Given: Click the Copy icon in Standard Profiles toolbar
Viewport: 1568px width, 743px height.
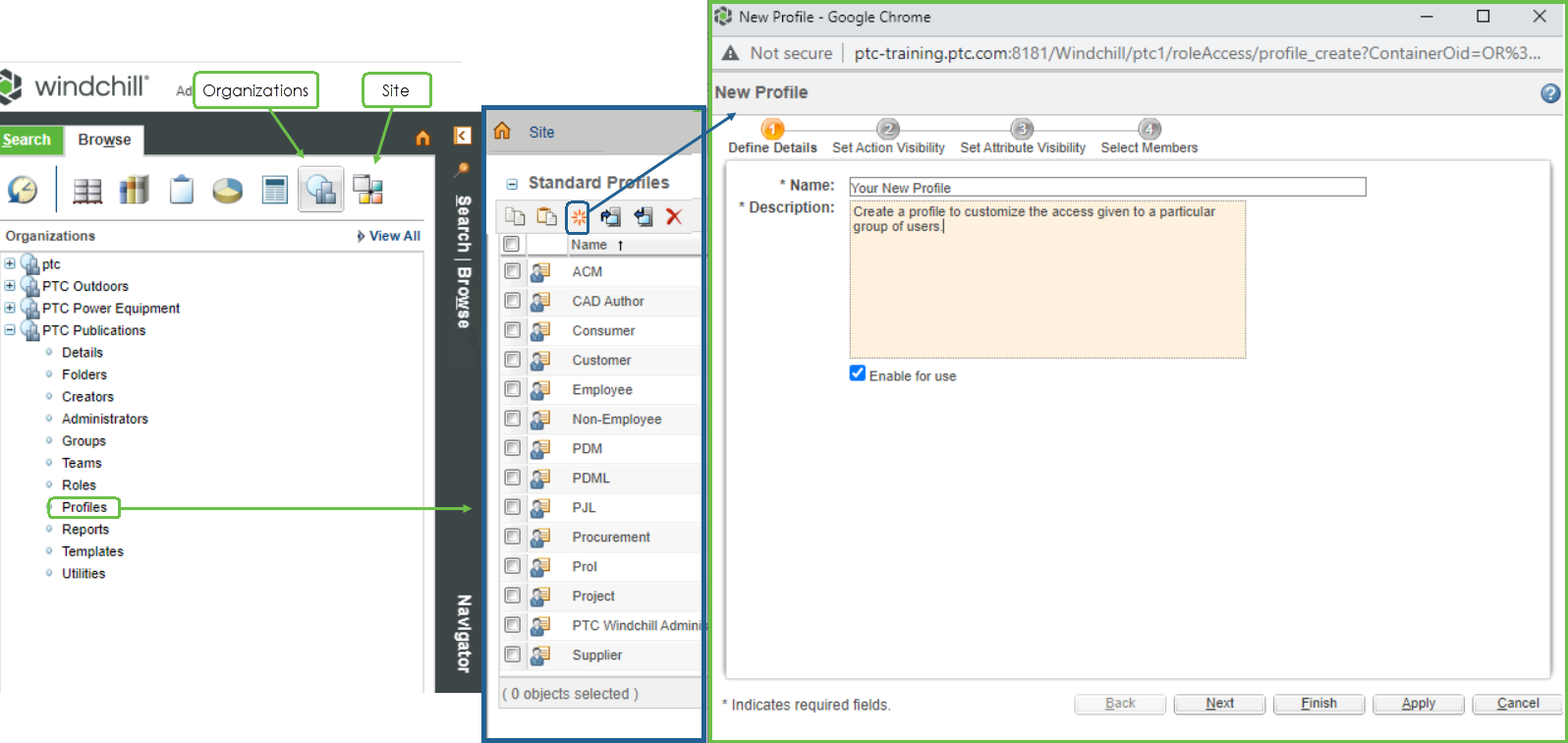Looking at the screenshot, I should [x=515, y=216].
